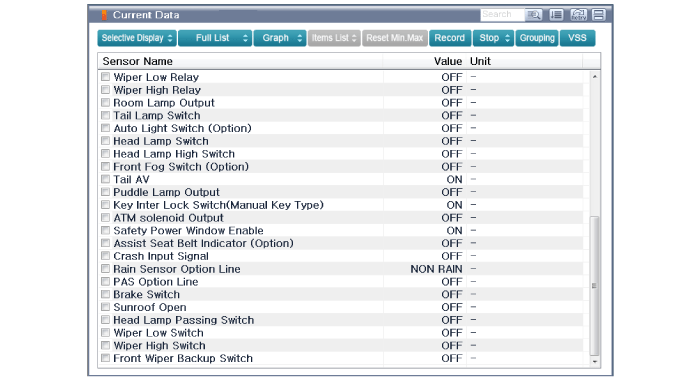
Task: Expand the Full List dropdown
Action: (215, 38)
